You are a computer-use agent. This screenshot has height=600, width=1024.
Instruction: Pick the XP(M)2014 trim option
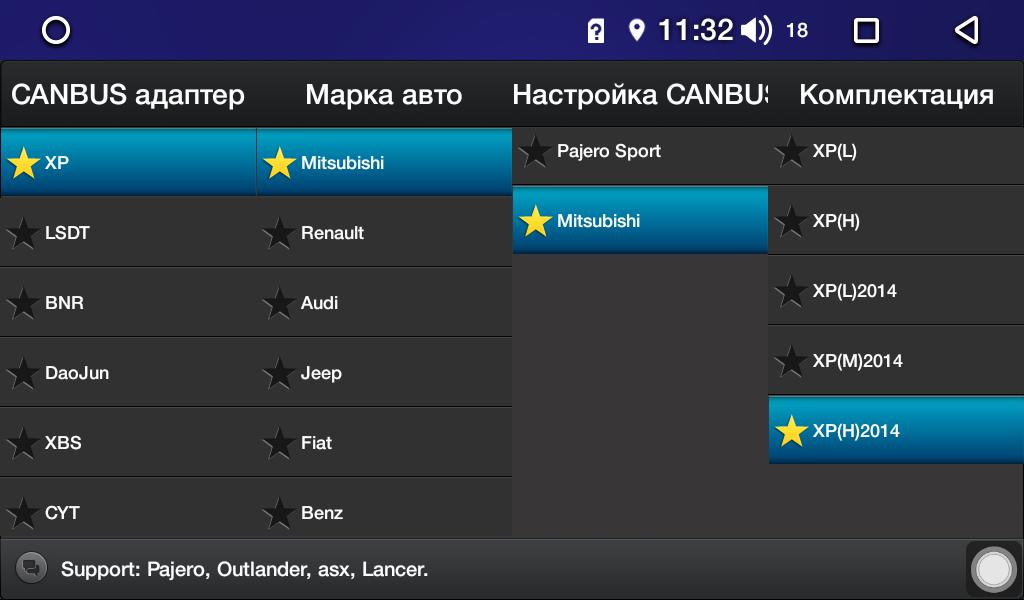(x=896, y=360)
